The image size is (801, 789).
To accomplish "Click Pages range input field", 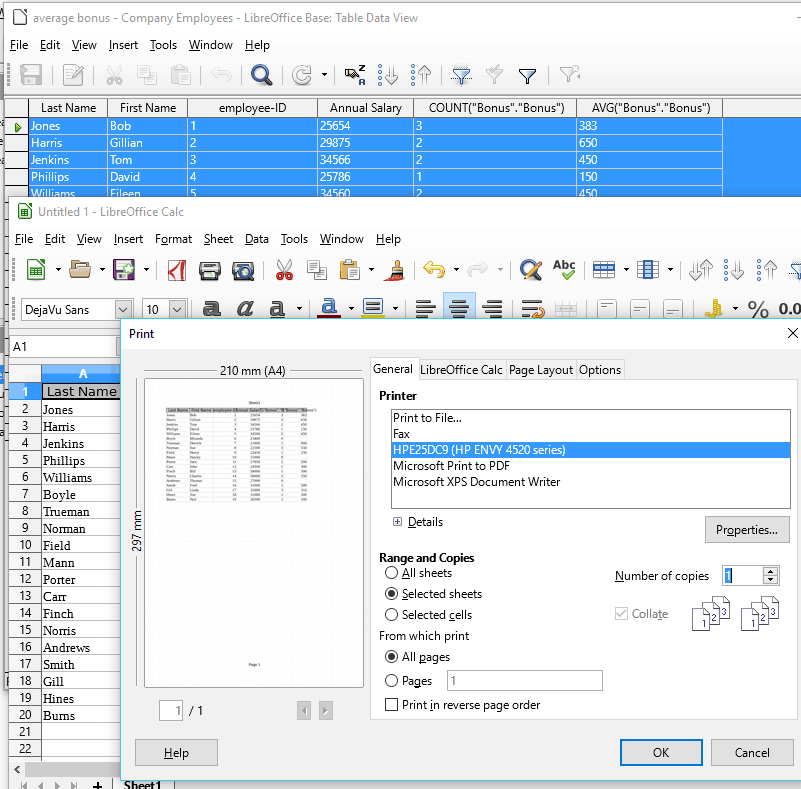I will [x=525, y=680].
